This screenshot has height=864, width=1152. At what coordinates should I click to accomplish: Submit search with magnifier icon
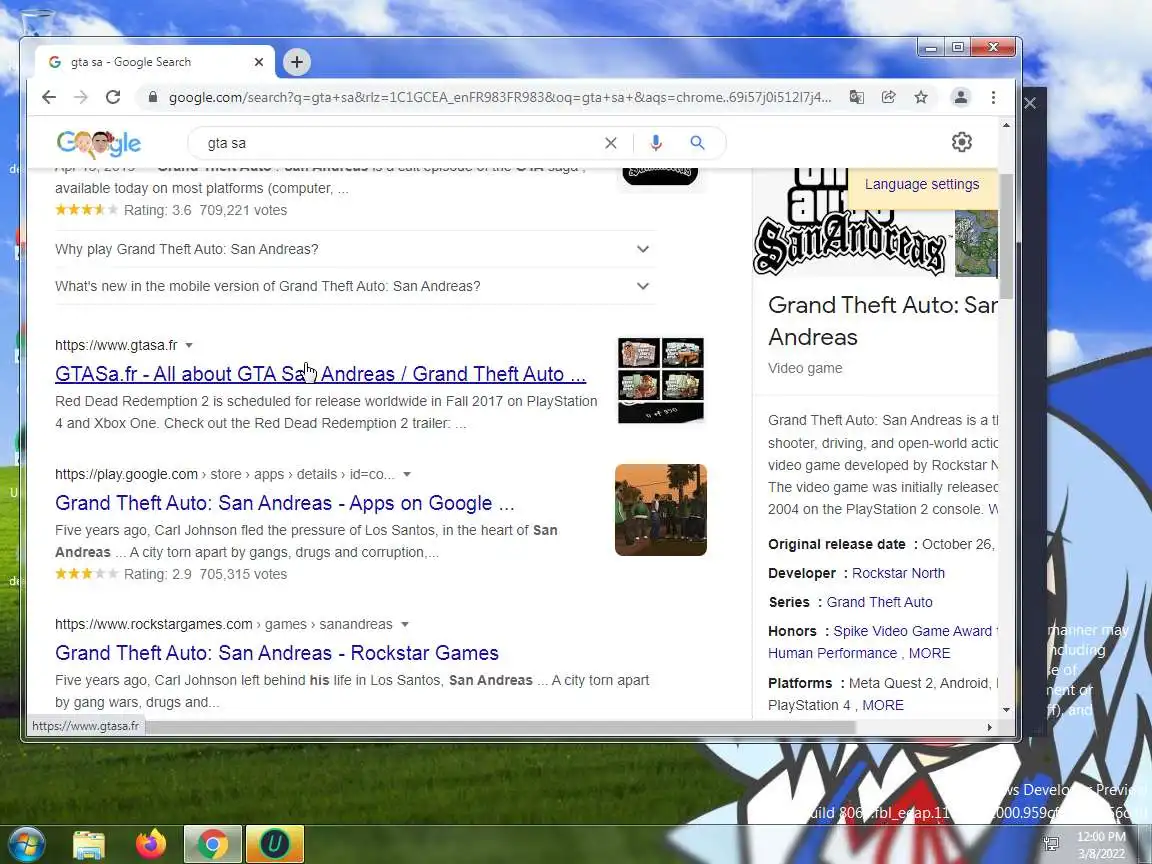pos(697,143)
